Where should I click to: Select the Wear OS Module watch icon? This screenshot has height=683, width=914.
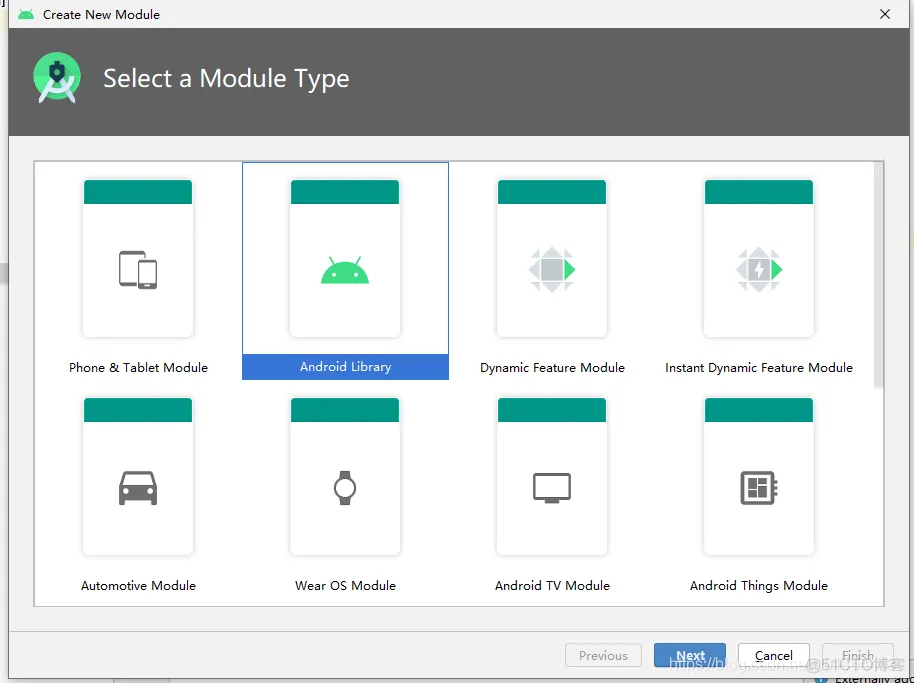[345, 488]
